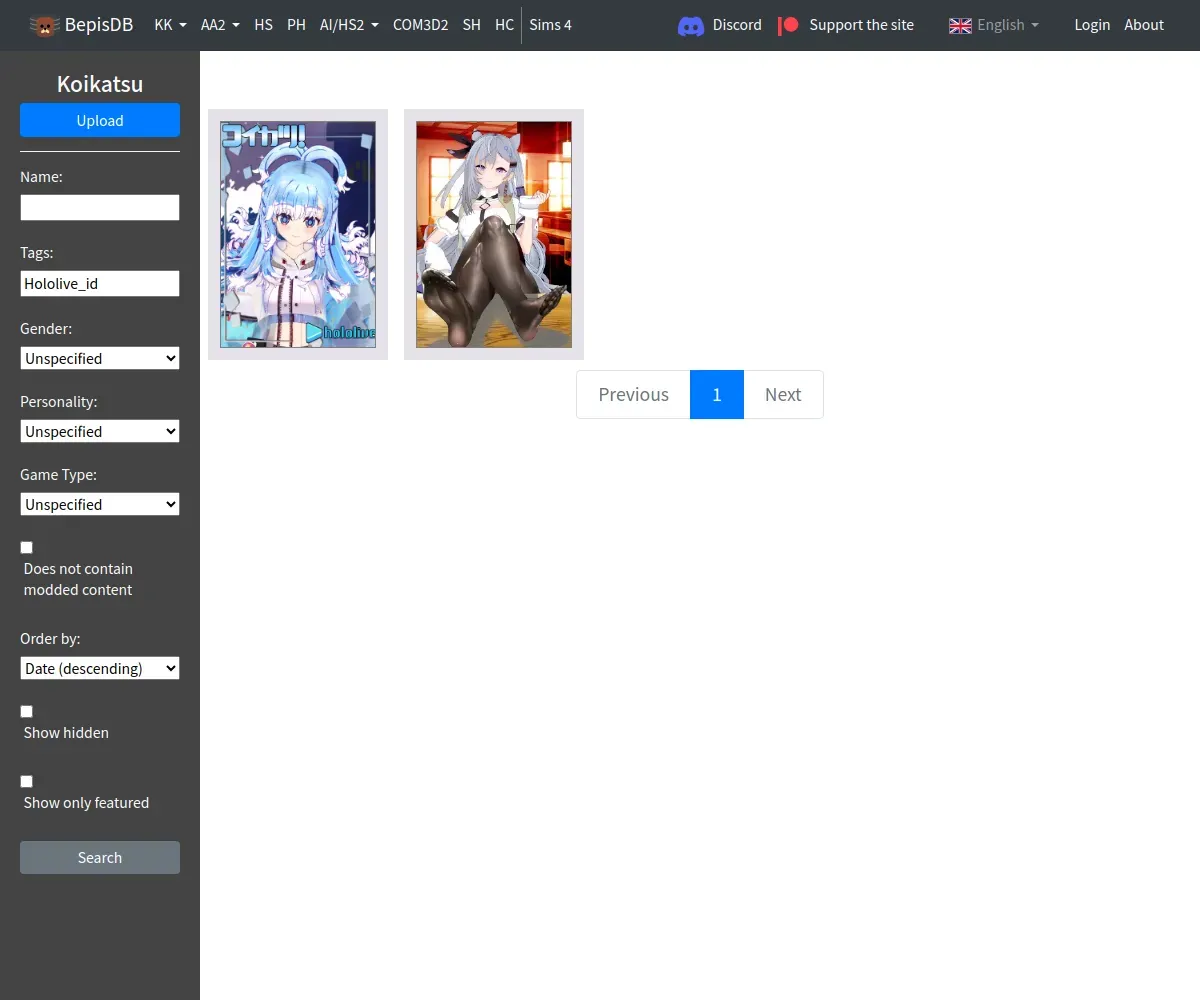Go to the HC section

(504, 25)
